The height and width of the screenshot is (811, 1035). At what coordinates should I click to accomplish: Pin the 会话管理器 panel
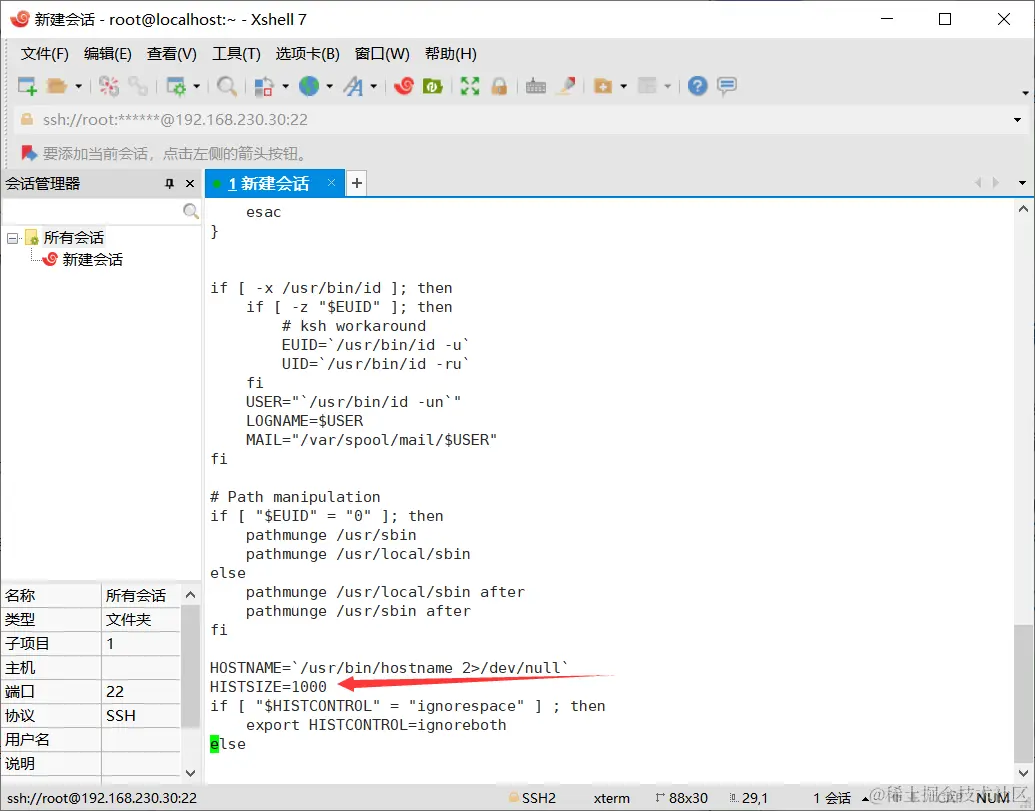[169, 183]
